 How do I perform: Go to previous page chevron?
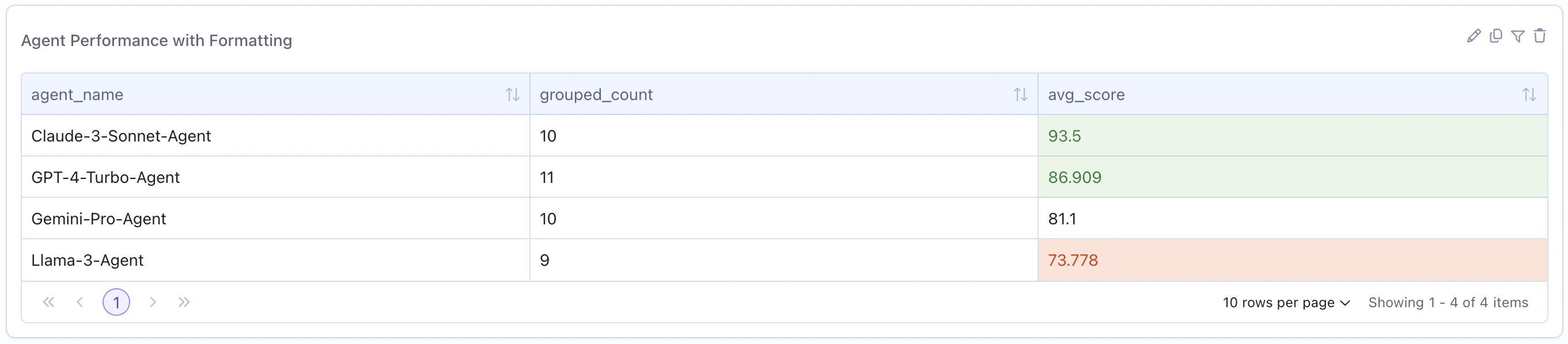79,302
